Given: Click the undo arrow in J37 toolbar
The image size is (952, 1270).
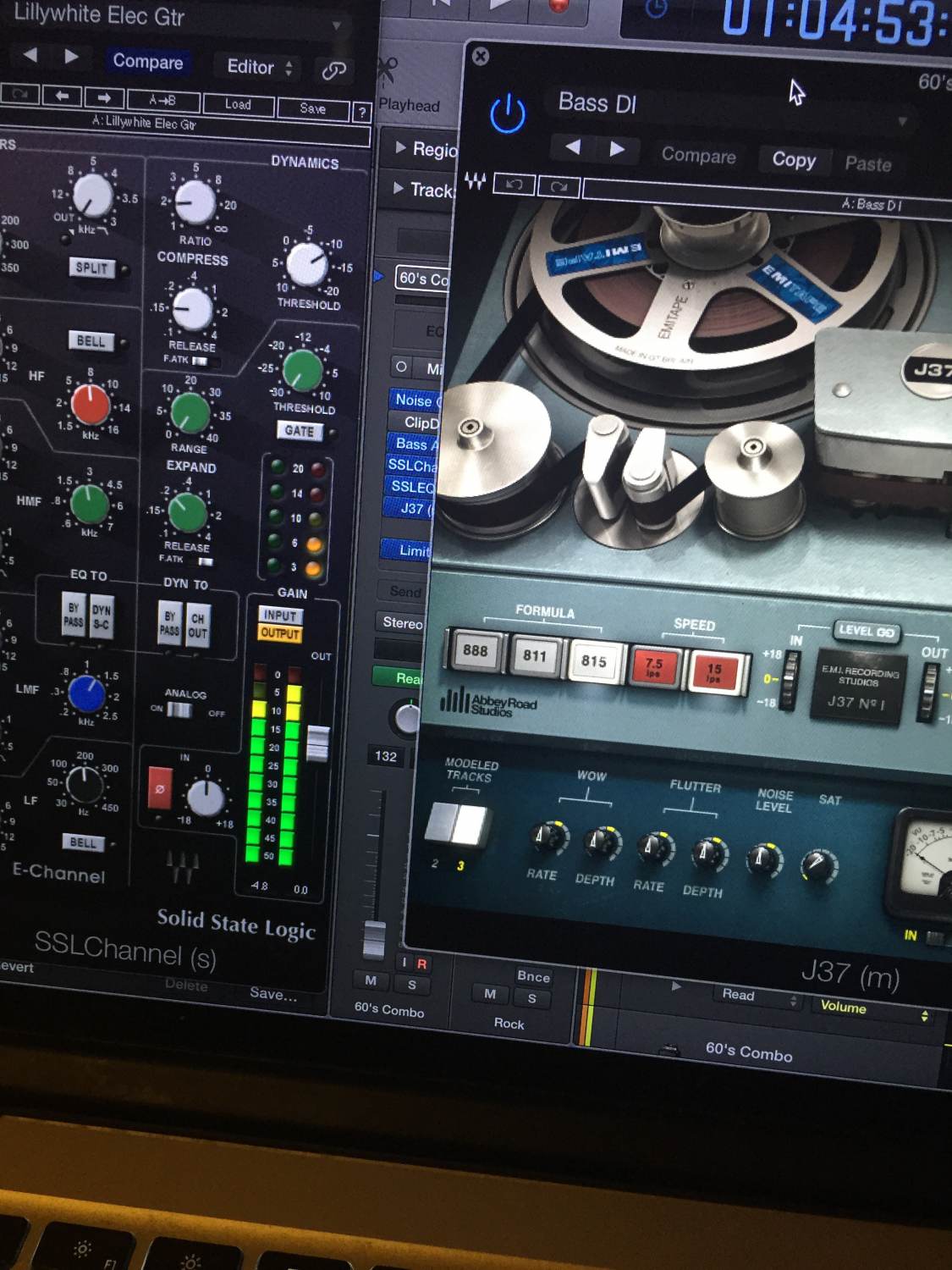Looking at the screenshot, I should click(514, 184).
